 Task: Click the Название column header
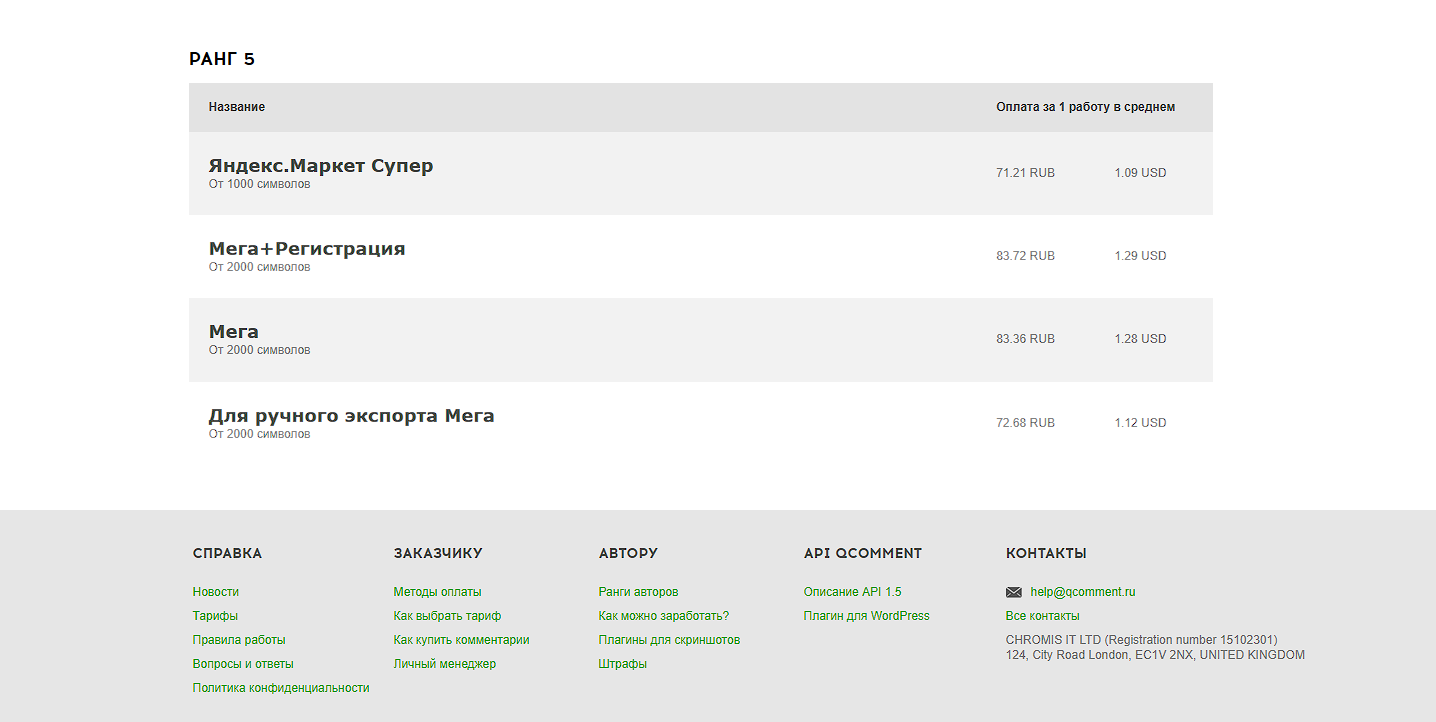(237, 107)
